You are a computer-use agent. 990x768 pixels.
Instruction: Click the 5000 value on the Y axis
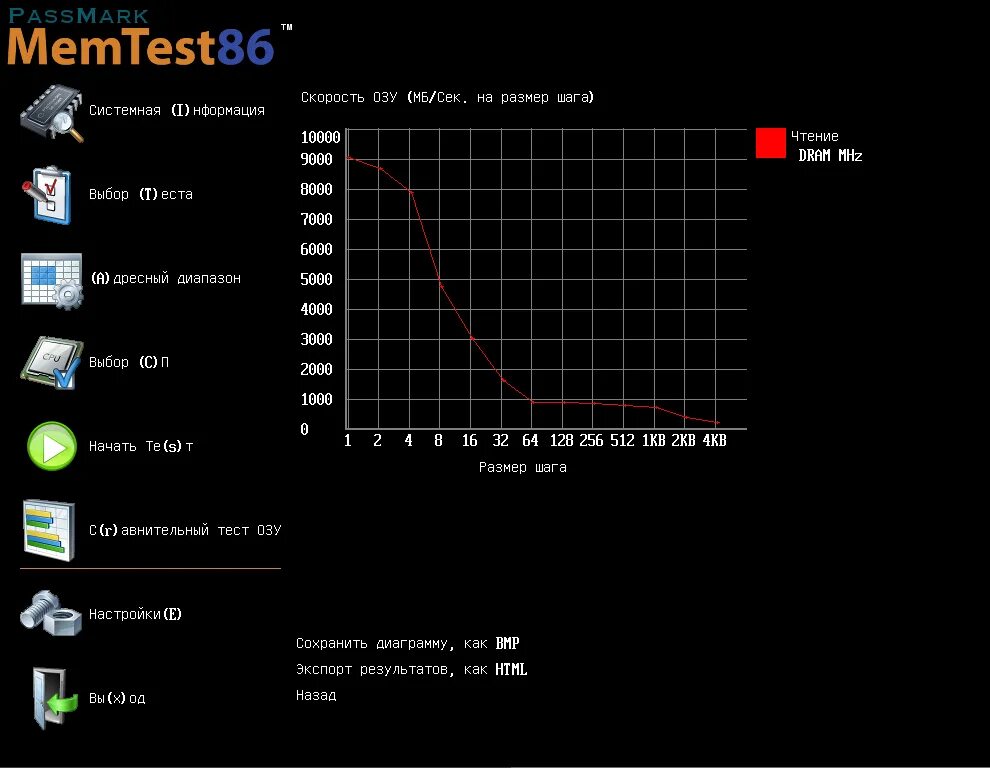pos(316,279)
